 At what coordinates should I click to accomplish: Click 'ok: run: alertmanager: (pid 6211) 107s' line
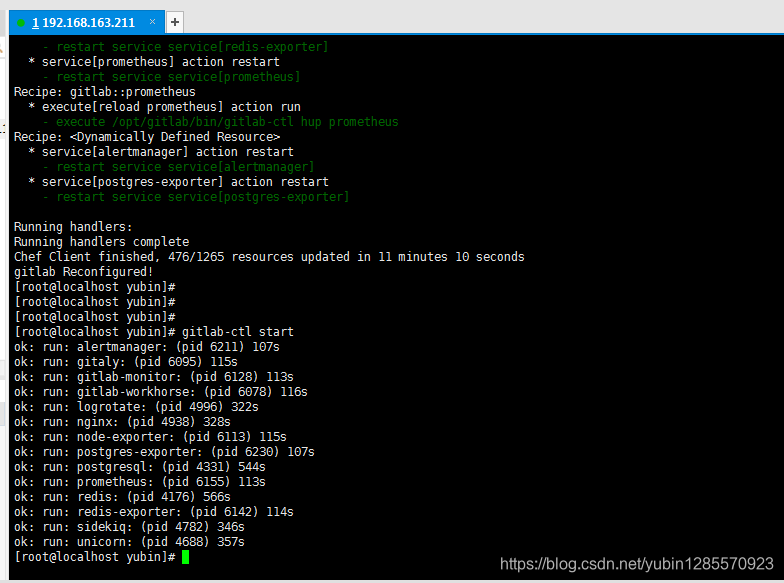[146, 346]
